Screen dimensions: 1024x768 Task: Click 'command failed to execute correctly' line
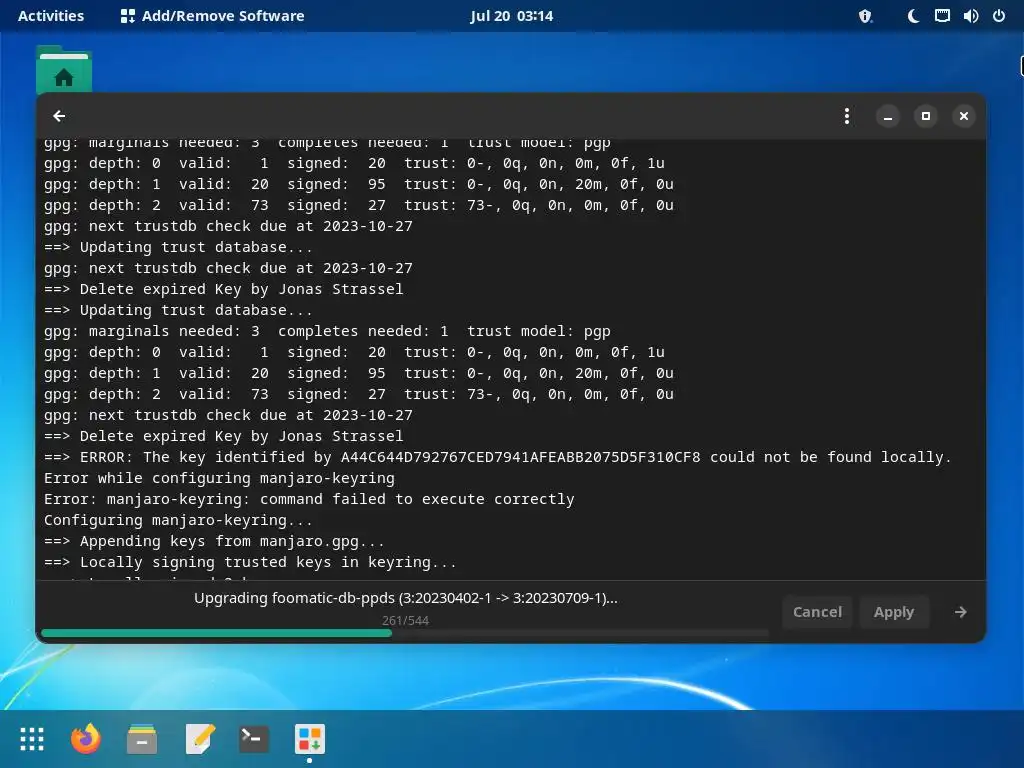tap(309, 499)
